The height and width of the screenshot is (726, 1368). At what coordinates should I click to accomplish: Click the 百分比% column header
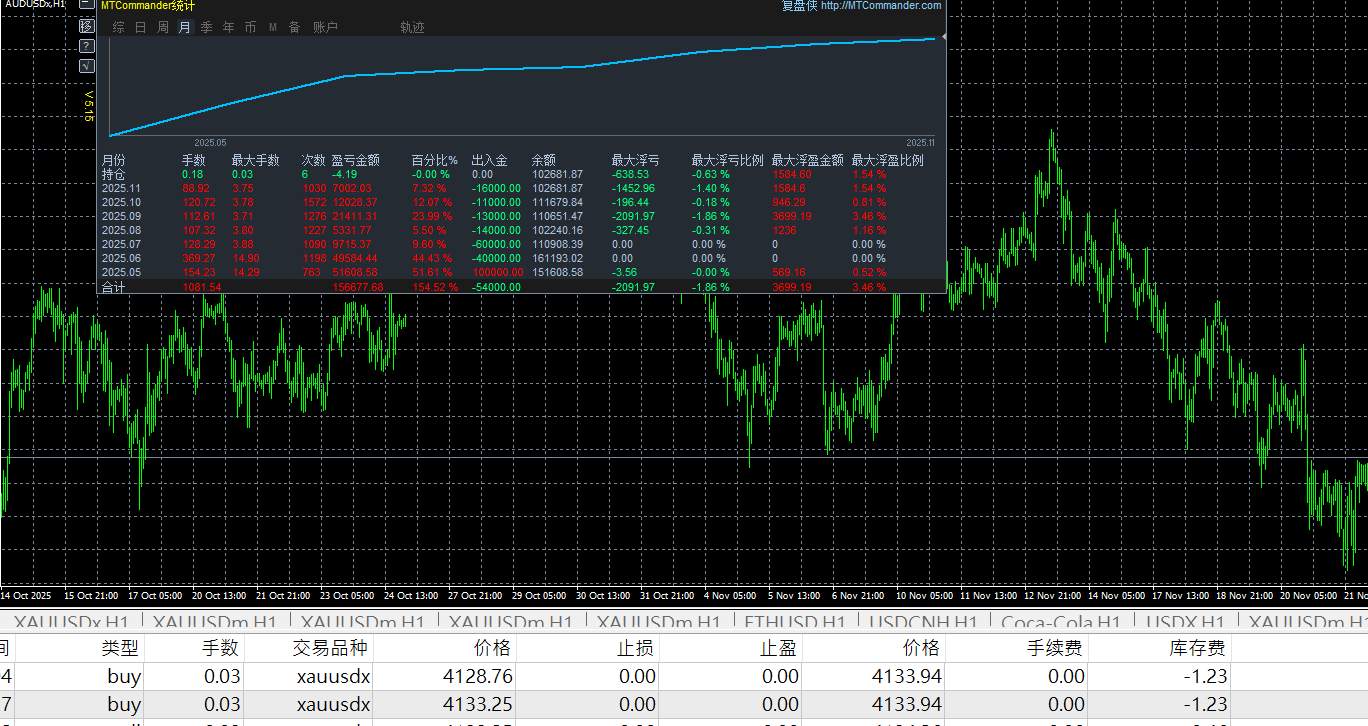point(435,160)
